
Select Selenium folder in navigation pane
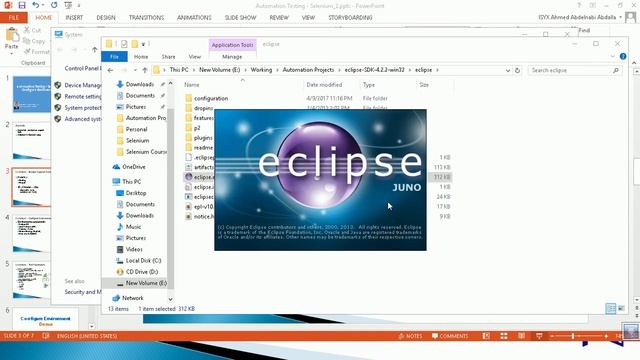coord(137,140)
